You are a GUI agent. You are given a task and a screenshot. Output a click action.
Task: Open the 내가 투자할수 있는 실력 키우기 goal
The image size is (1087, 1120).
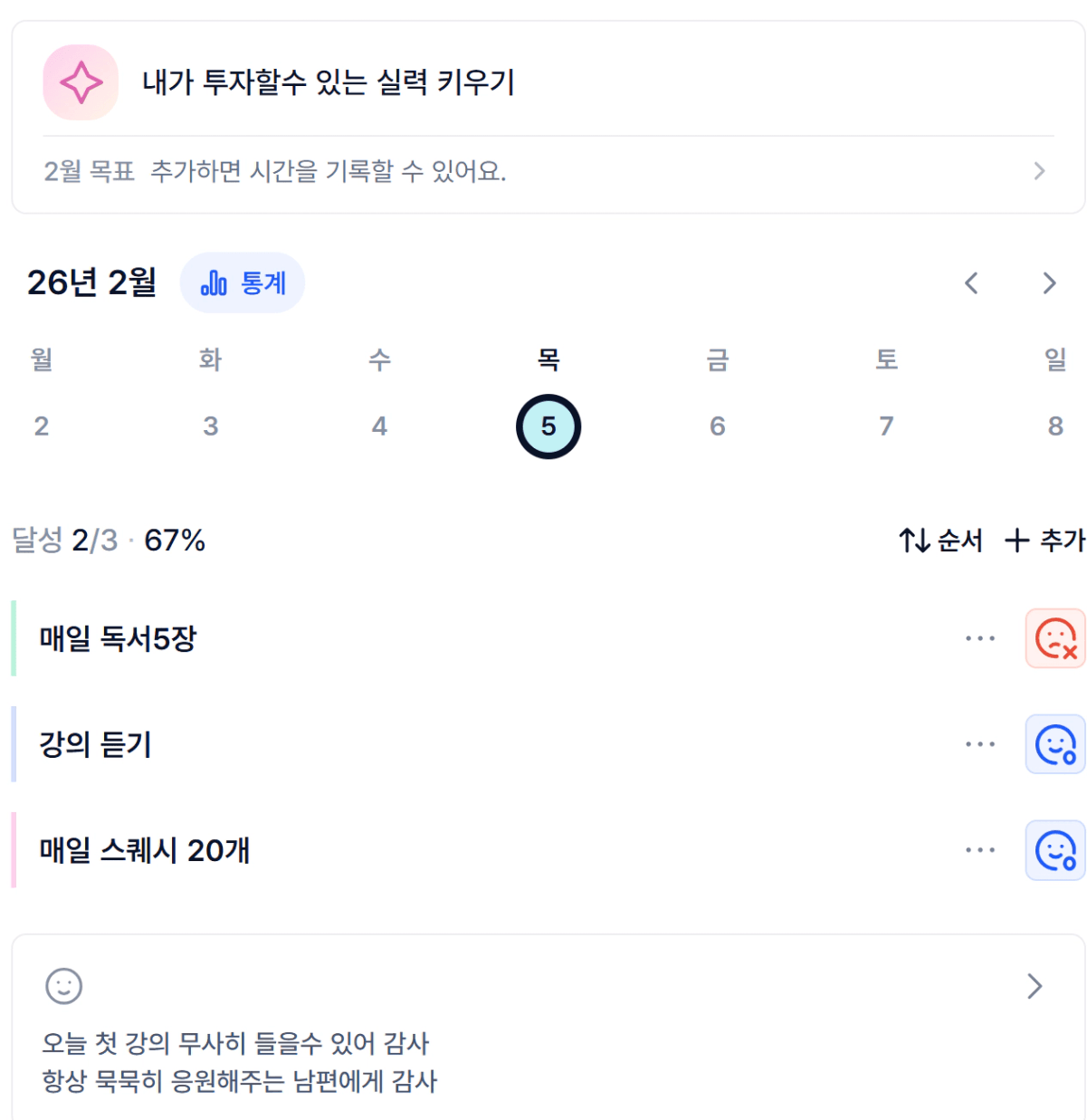pyautogui.click(x=329, y=82)
